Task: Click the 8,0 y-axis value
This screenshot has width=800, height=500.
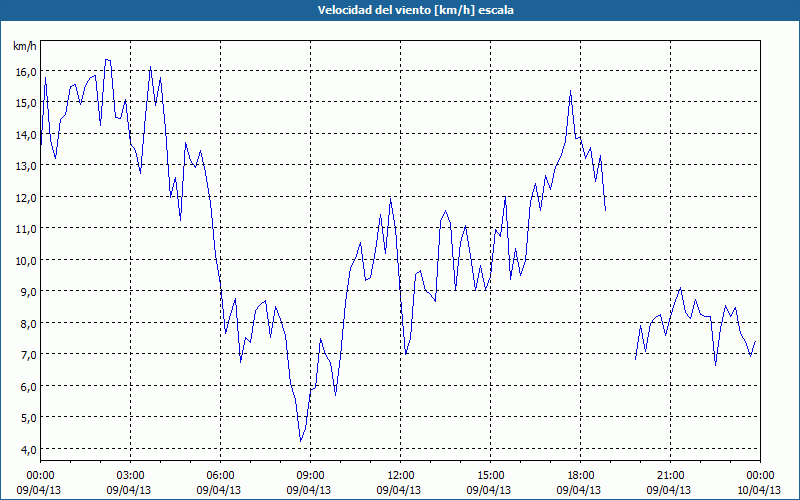Action: [x=28, y=324]
